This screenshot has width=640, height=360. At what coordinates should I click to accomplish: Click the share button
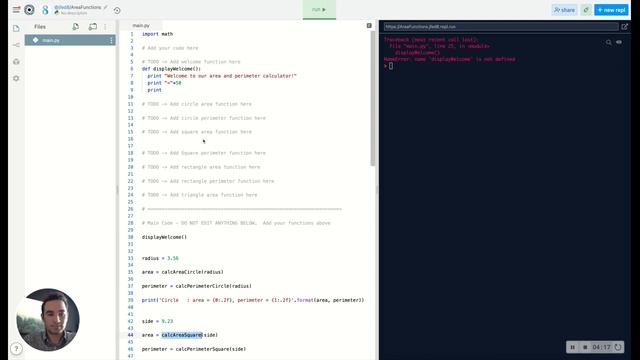coord(564,10)
